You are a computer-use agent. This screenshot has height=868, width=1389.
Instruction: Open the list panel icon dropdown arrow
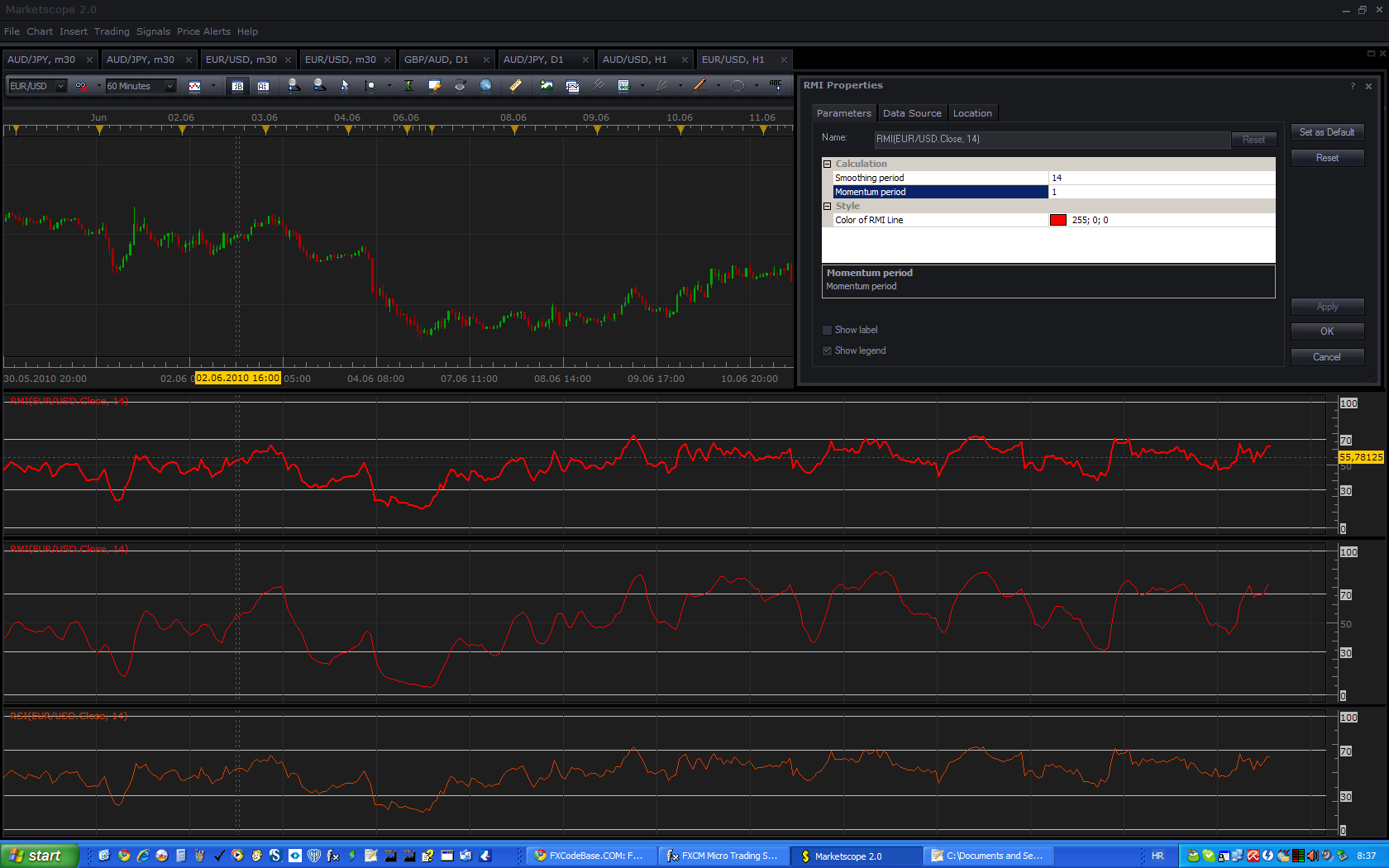point(642,86)
